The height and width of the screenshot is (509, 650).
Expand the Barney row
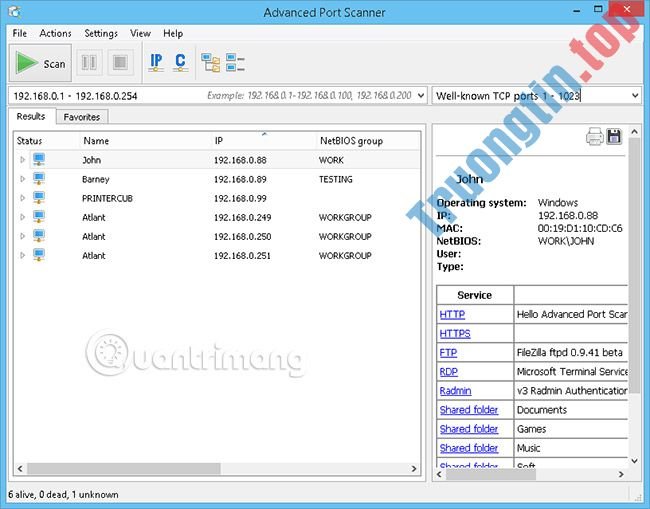pos(22,179)
